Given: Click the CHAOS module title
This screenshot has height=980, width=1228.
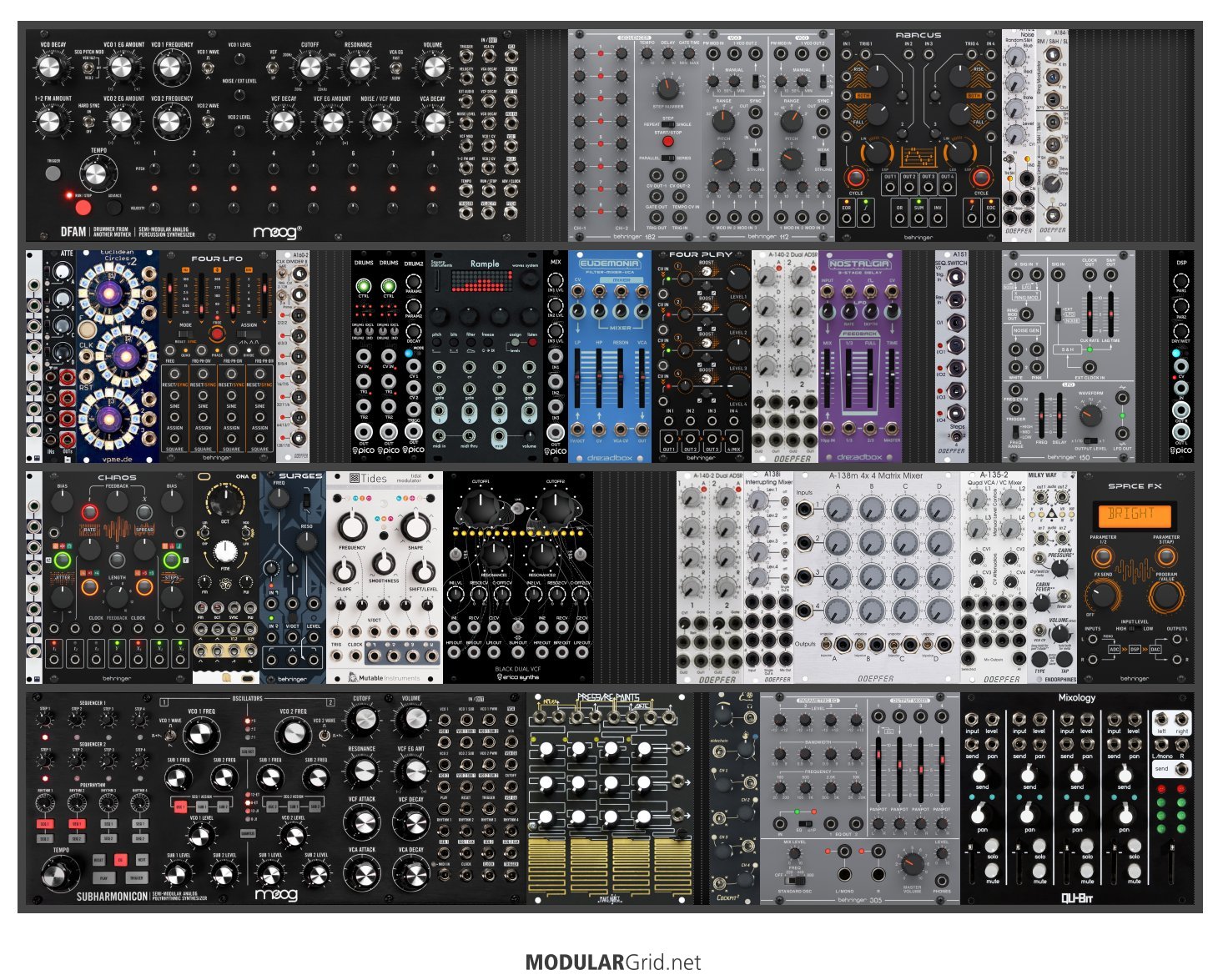Looking at the screenshot, I should (x=117, y=478).
